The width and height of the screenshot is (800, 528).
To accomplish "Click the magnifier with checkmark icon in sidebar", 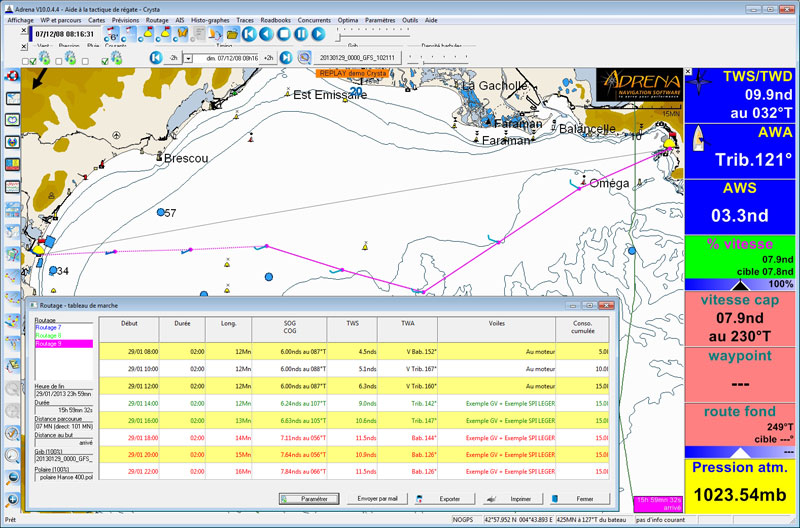I will (12, 433).
